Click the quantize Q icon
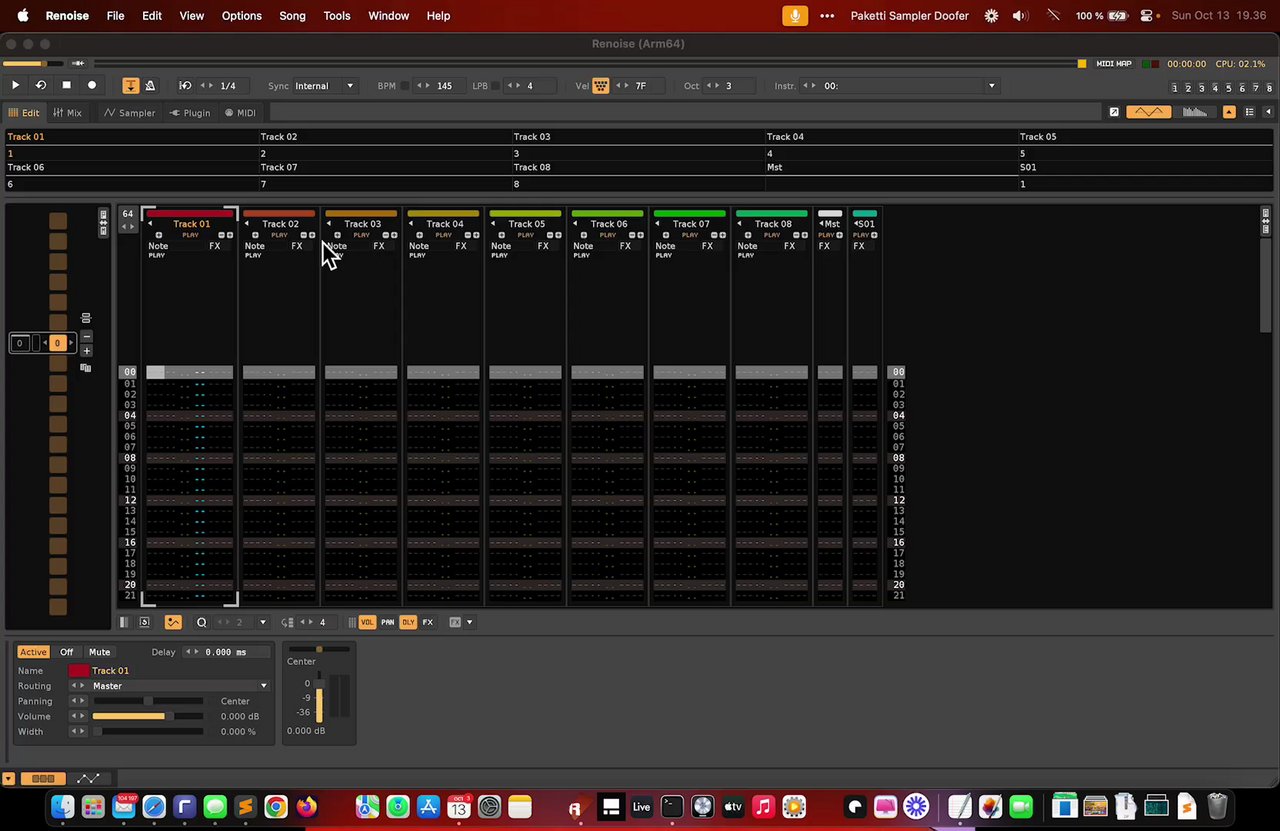This screenshot has height=831, width=1280. point(201,622)
